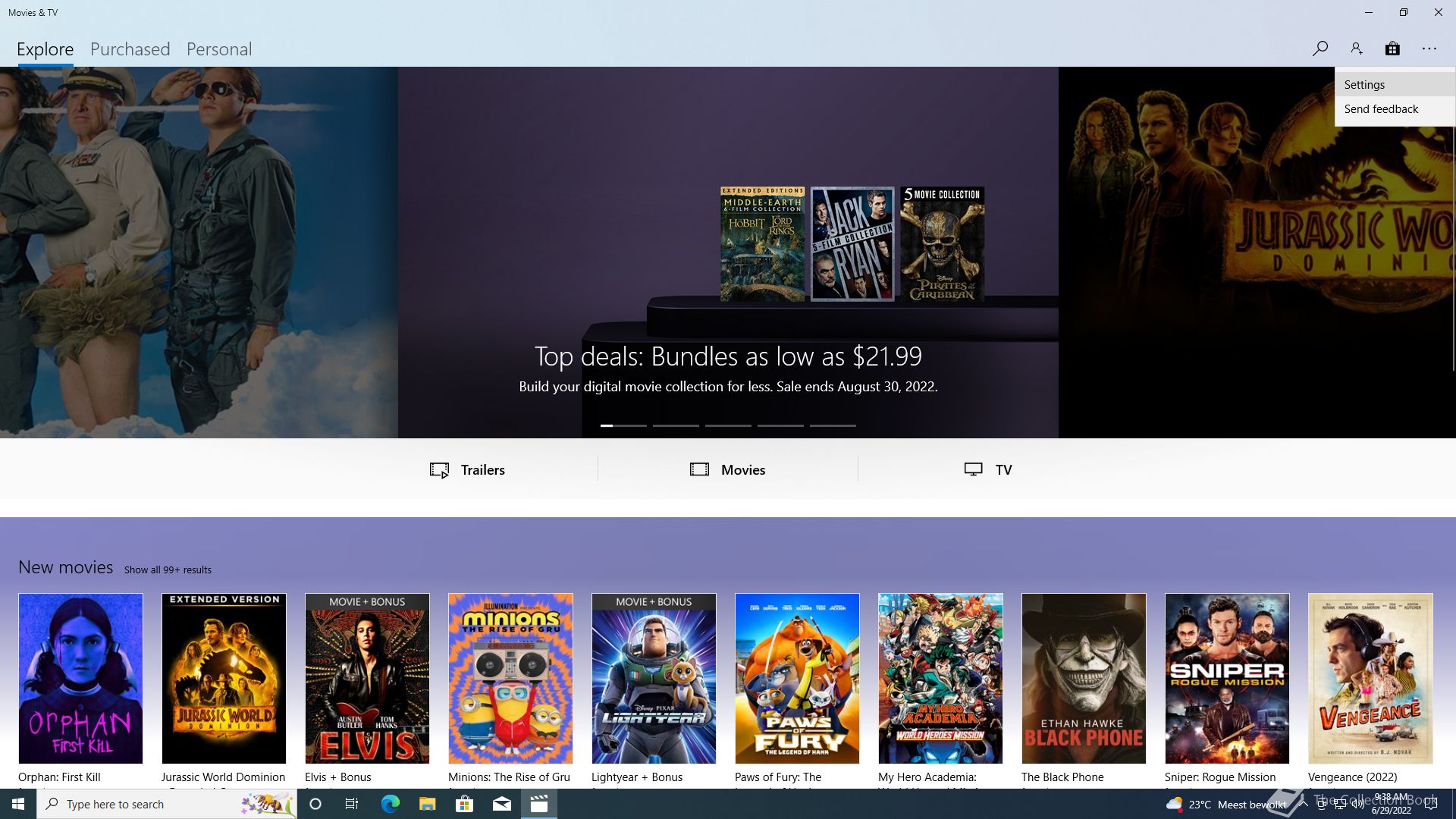Select first carousel indicator
The image size is (1456, 819).
click(x=623, y=425)
